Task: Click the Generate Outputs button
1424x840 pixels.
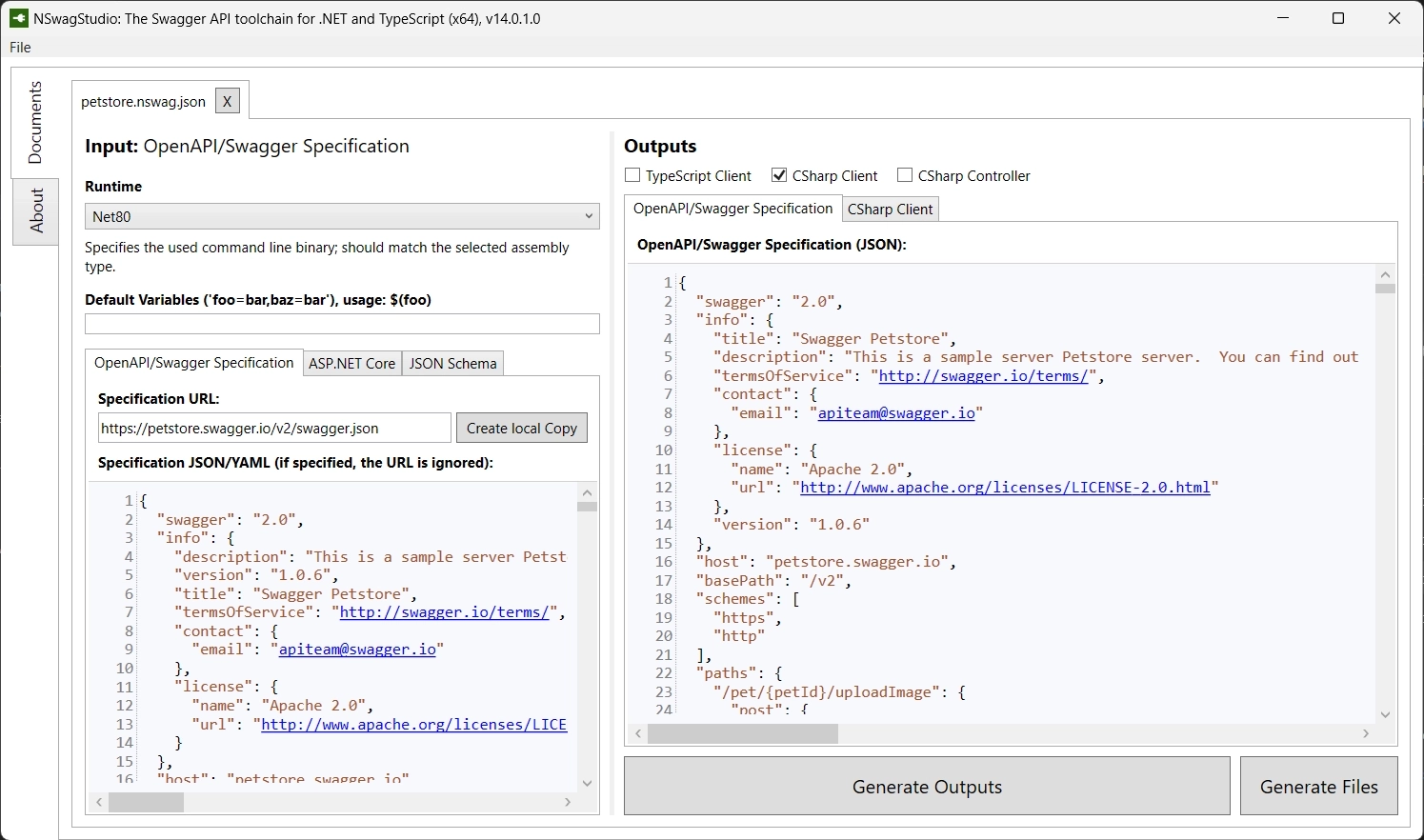Action: [x=927, y=787]
